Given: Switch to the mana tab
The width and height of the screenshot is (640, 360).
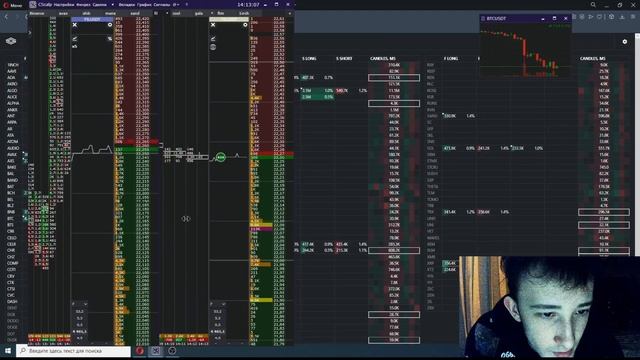Looking at the screenshot, I should 110,13.
